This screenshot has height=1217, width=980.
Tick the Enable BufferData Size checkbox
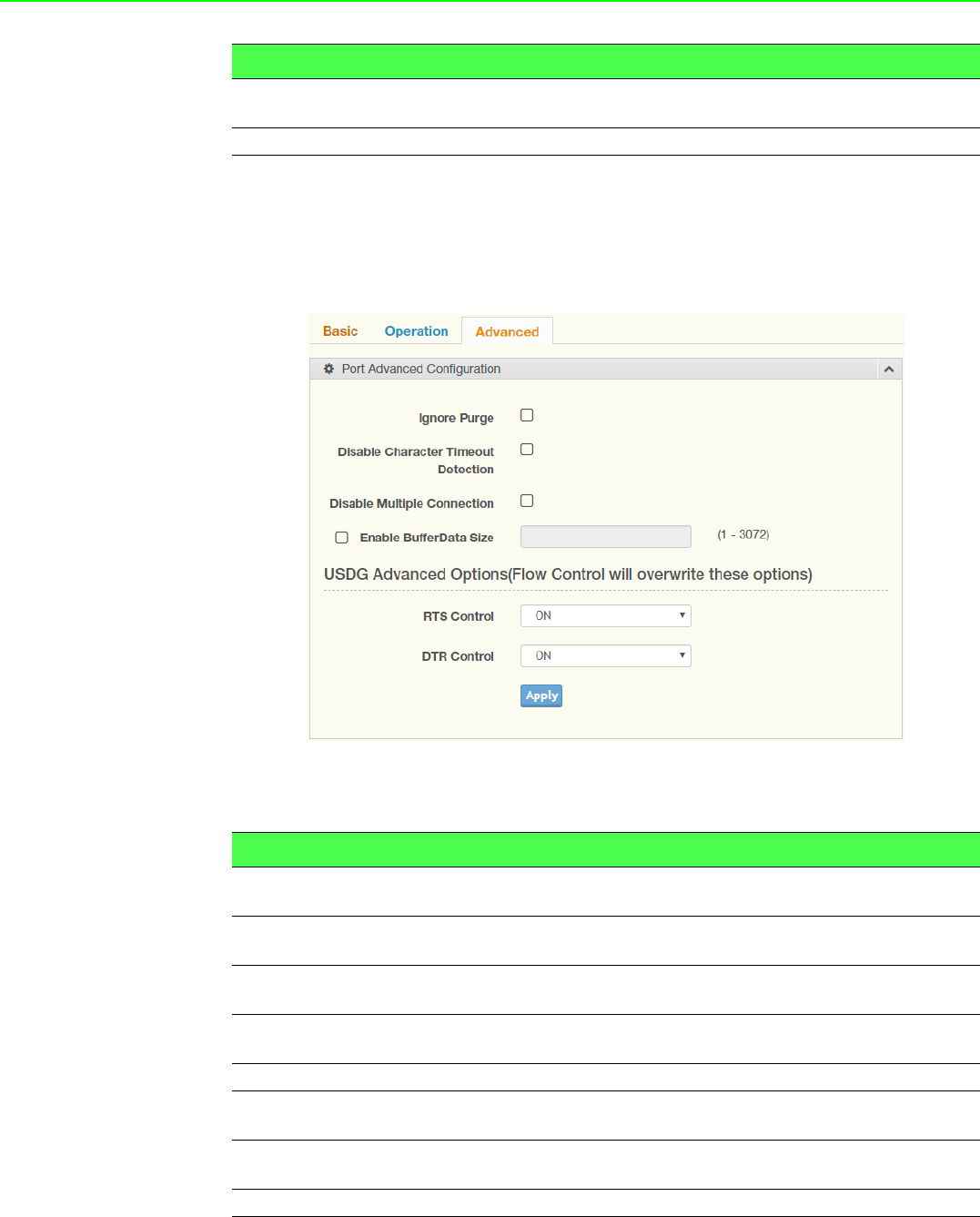pos(342,538)
